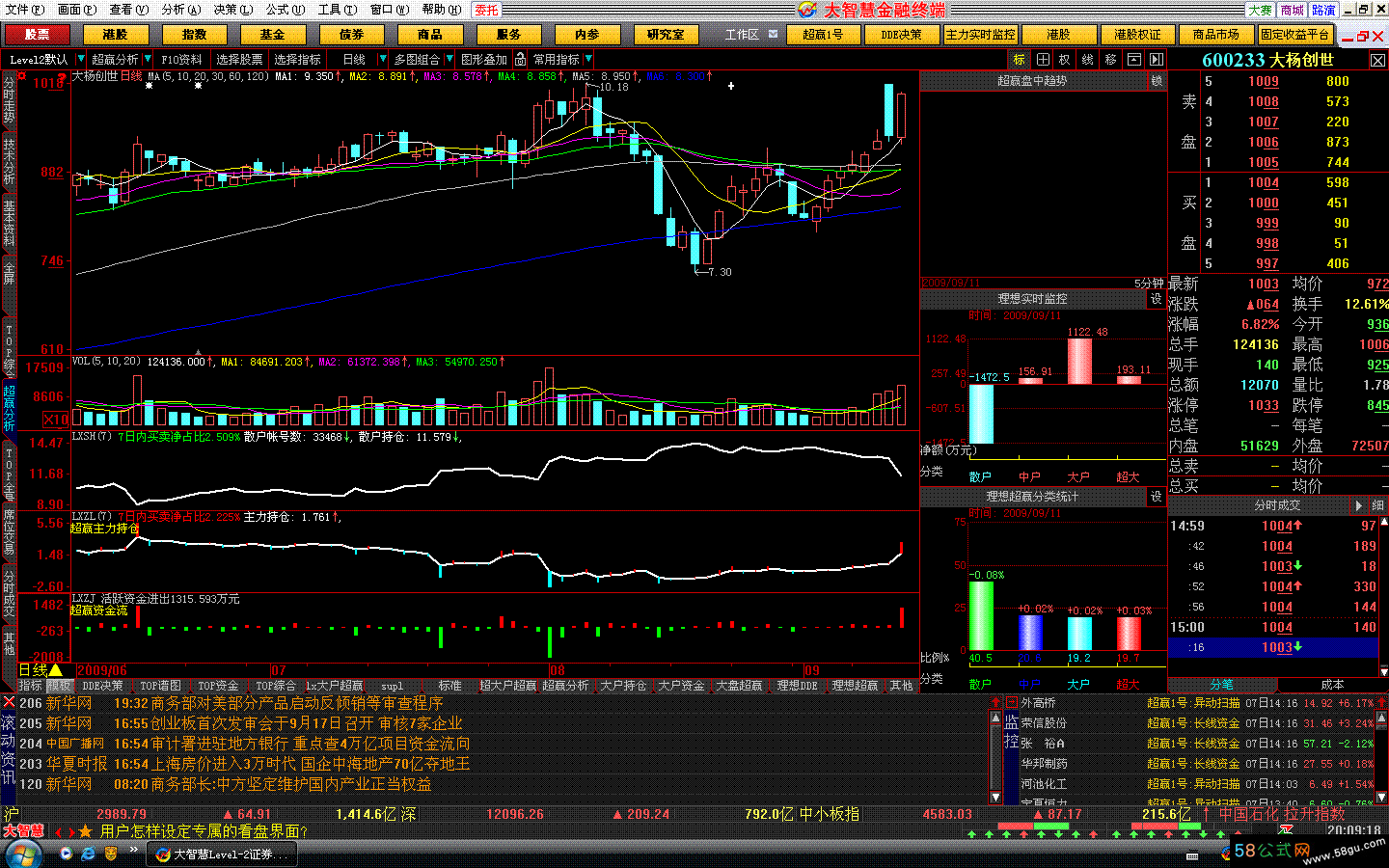Switch to the 基金 tab
This screenshot has width=1389, height=868.
point(273,35)
